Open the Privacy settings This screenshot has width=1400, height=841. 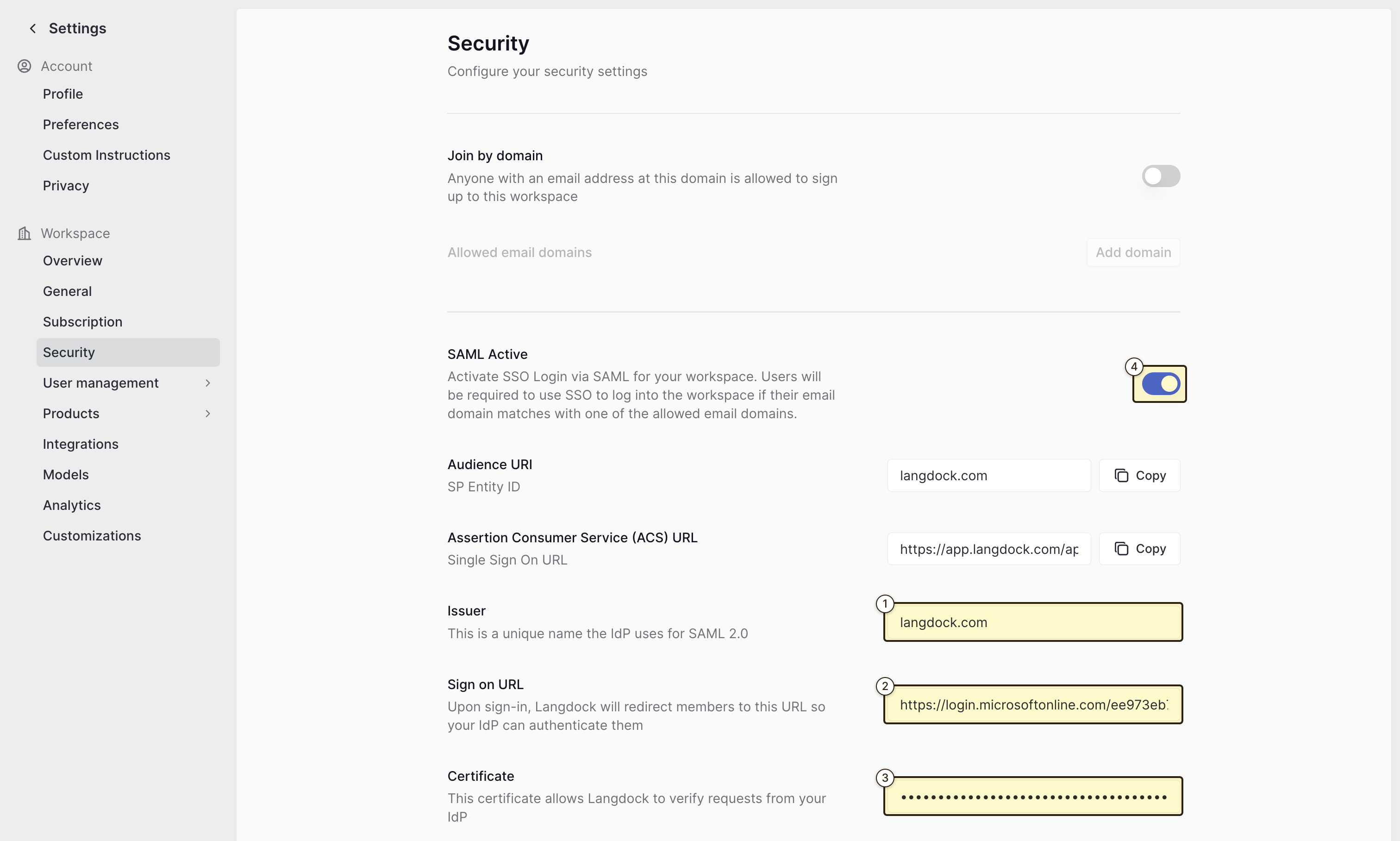click(x=66, y=185)
